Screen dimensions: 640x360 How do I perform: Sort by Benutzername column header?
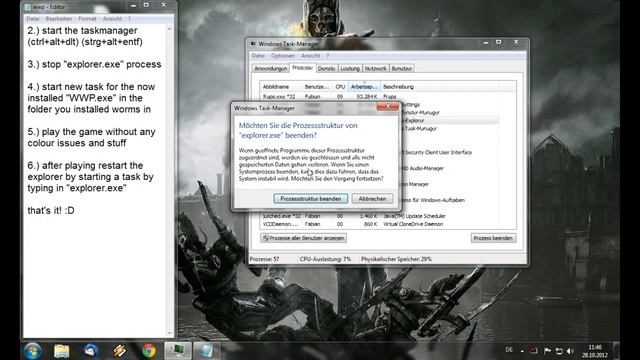317,87
